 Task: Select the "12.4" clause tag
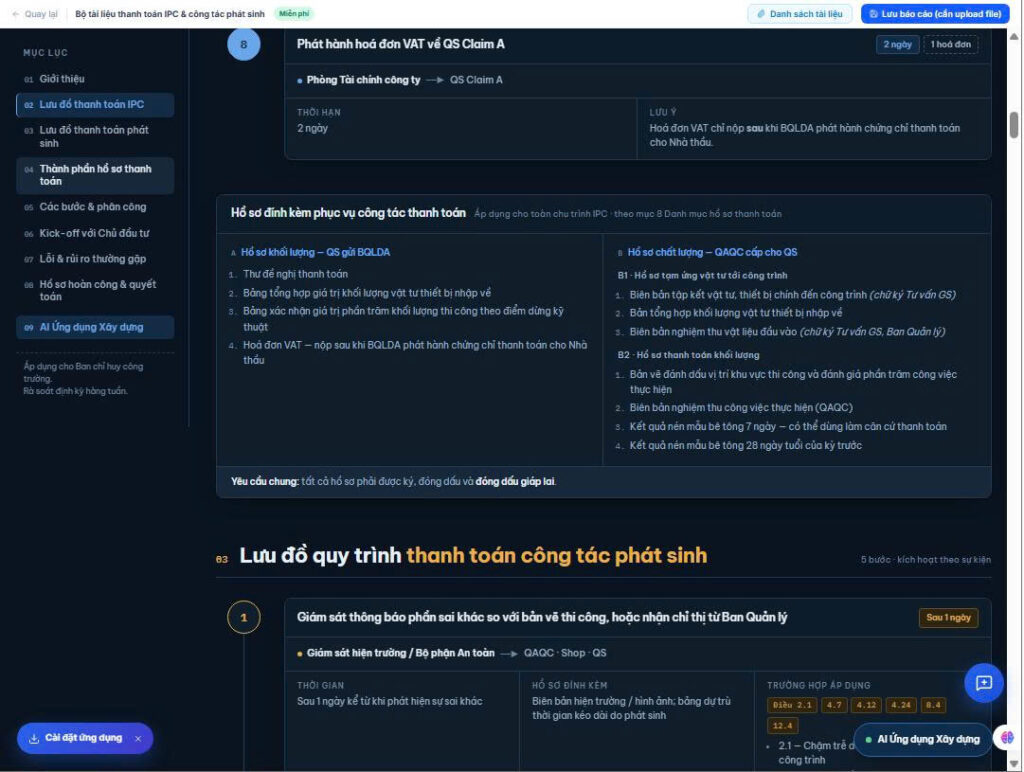782,726
